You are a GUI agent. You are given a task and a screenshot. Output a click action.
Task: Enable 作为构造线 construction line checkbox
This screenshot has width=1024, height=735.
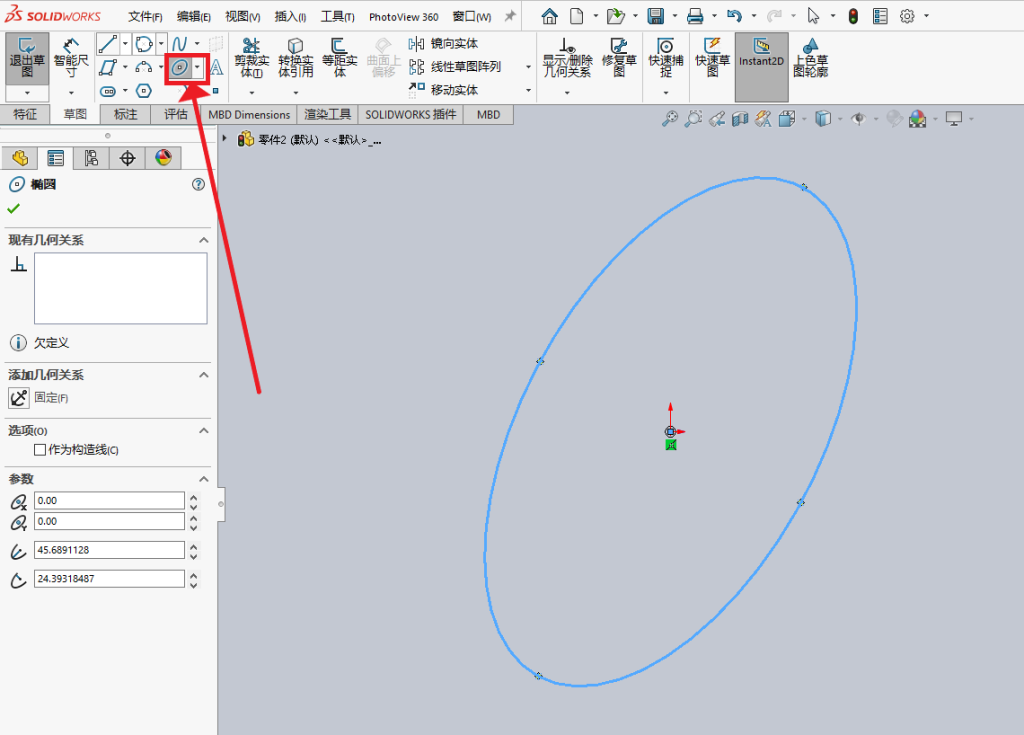pos(40,449)
